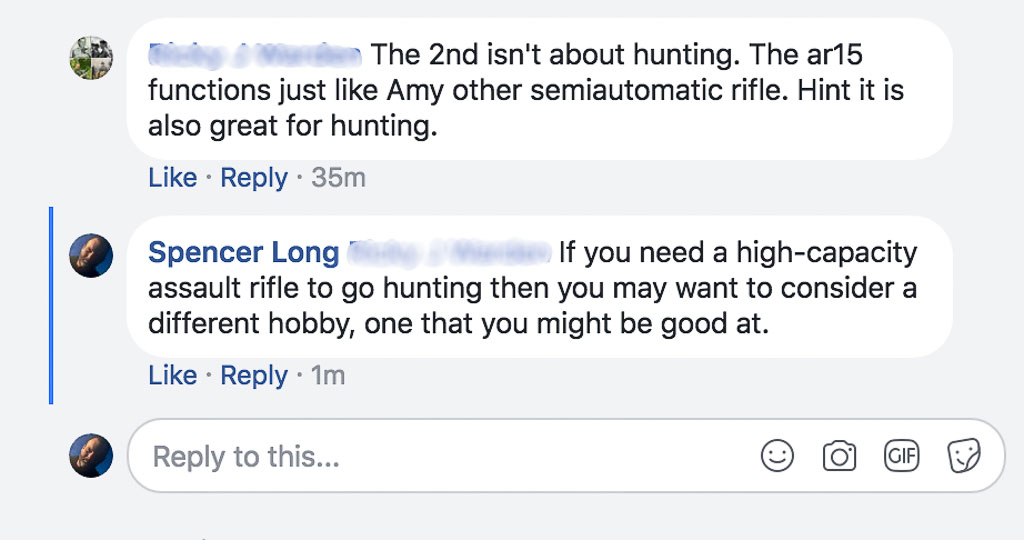Click the blue highlight bar beside Spencer's comment
1024x540 pixels.
pyautogui.click(x=50, y=305)
